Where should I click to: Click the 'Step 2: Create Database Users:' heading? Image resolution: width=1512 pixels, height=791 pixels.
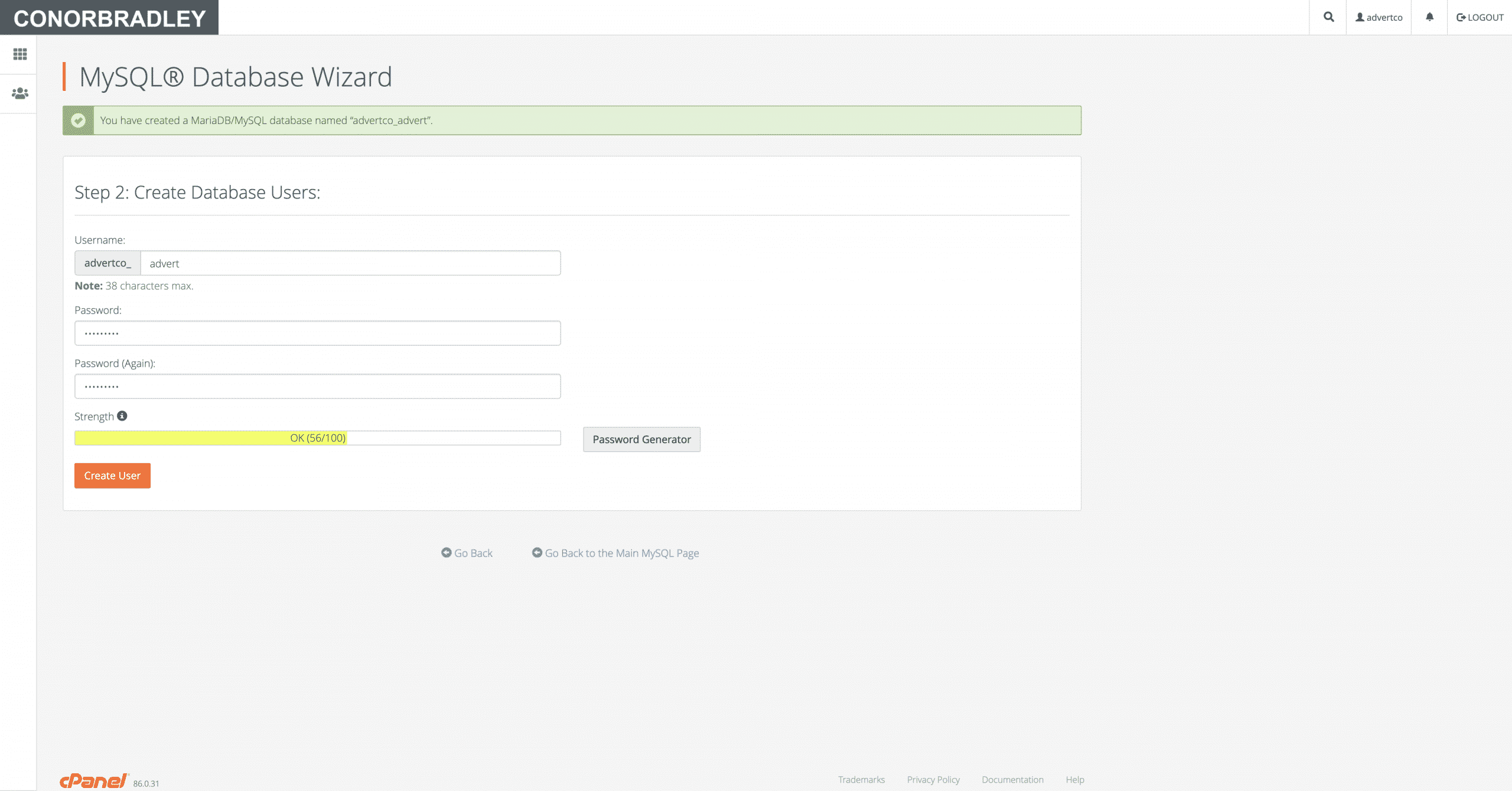197,193
